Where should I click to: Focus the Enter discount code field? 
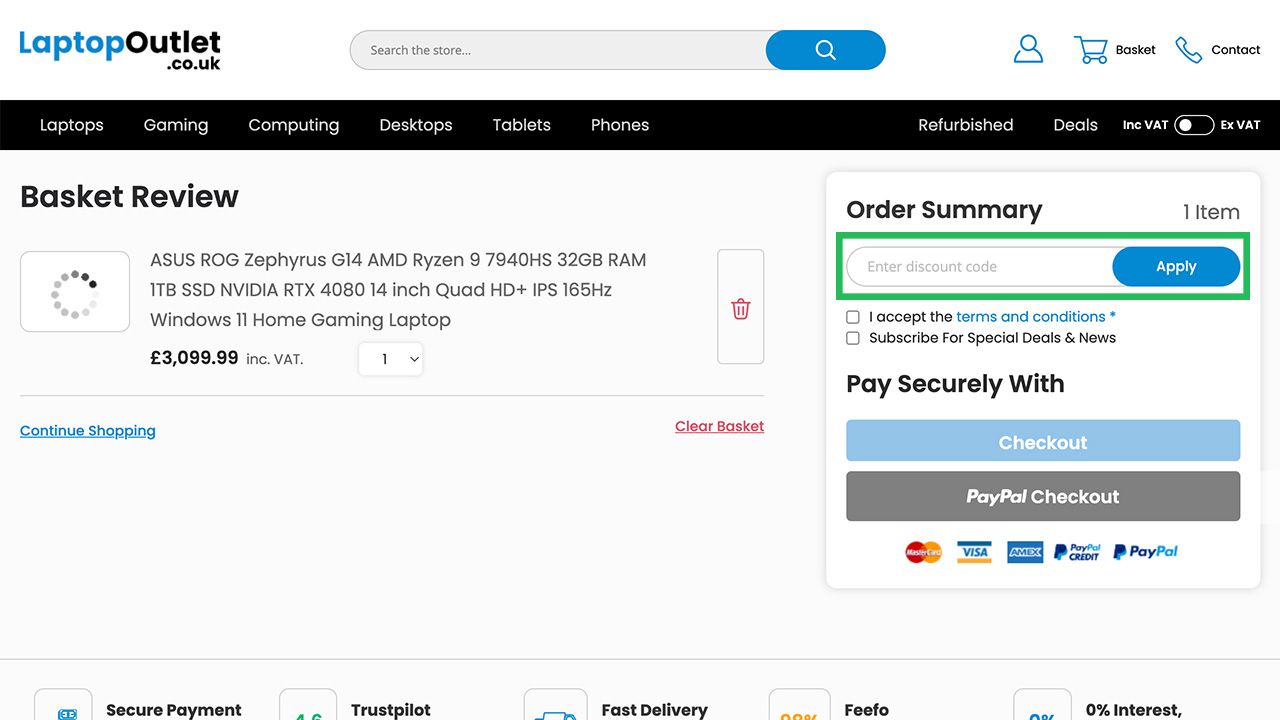[x=980, y=267]
